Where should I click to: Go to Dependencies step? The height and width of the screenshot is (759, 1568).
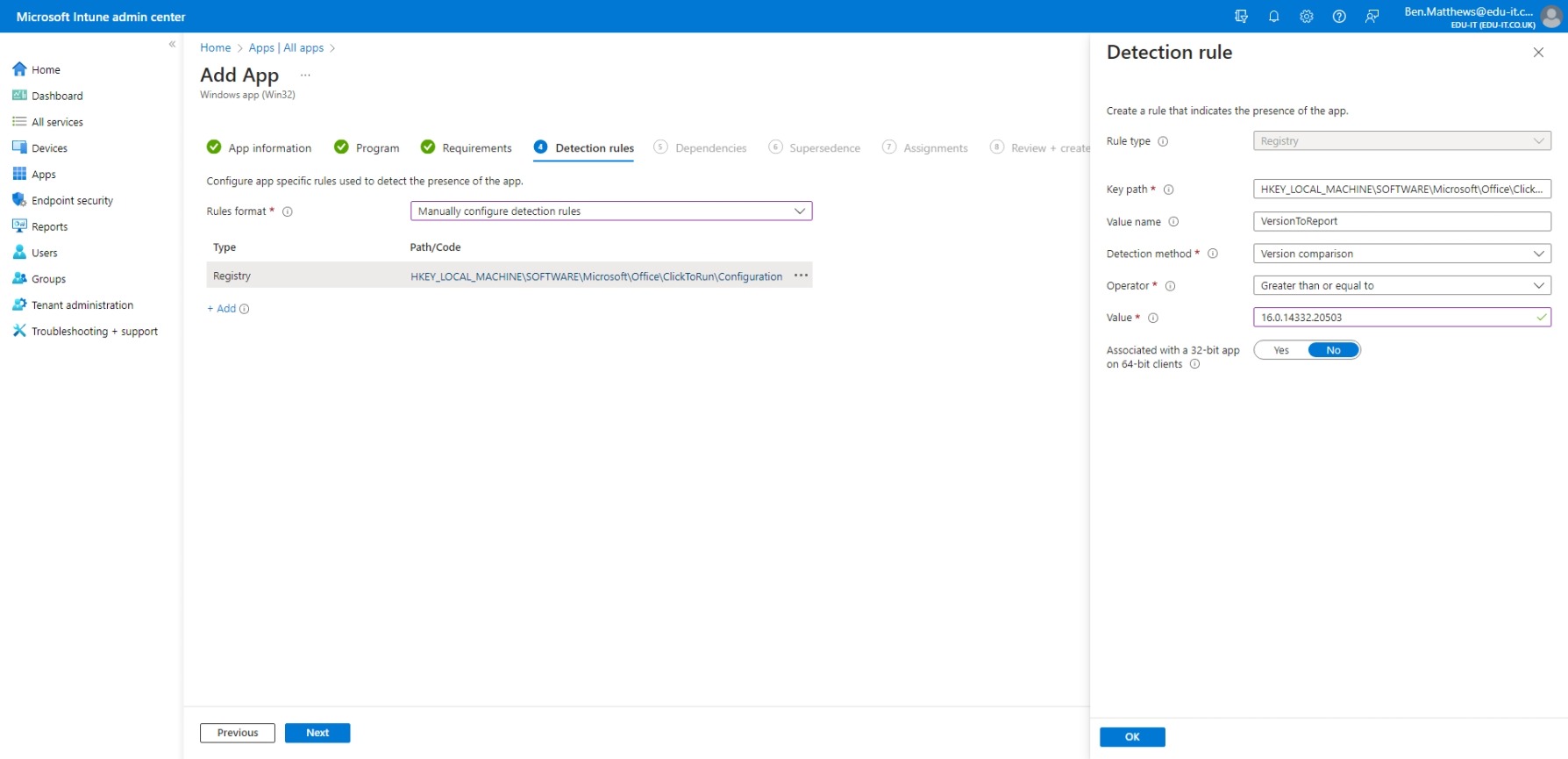coord(700,147)
